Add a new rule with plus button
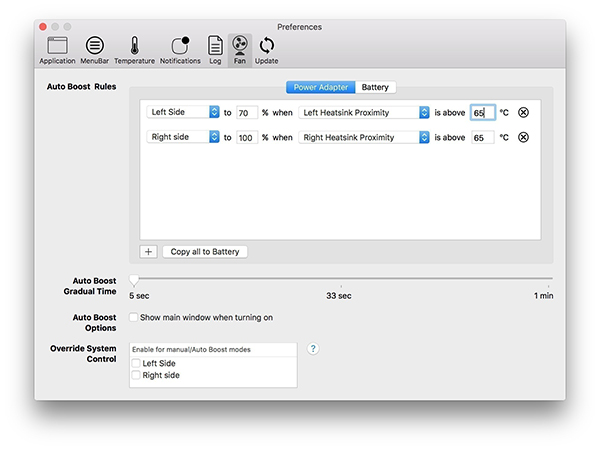This screenshot has height=450, width=600. pyautogui.click(x=149, y=252)
